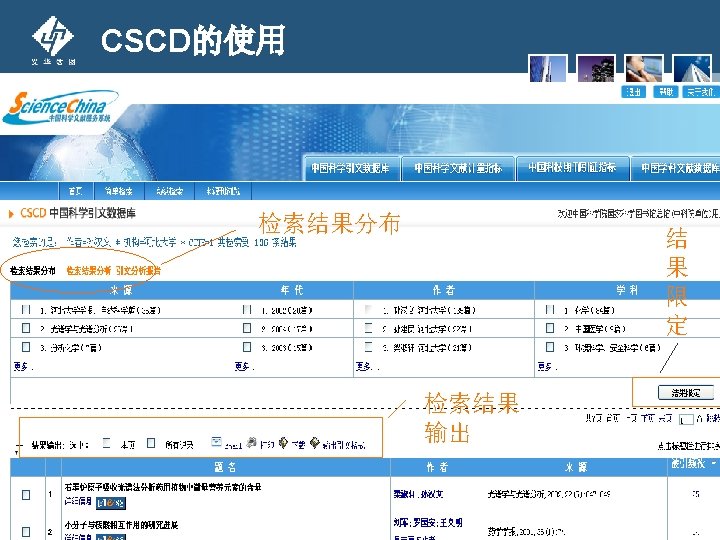
Task: Select the 所有记录 (all records) output checkbox
Action: tap(151, 443)
